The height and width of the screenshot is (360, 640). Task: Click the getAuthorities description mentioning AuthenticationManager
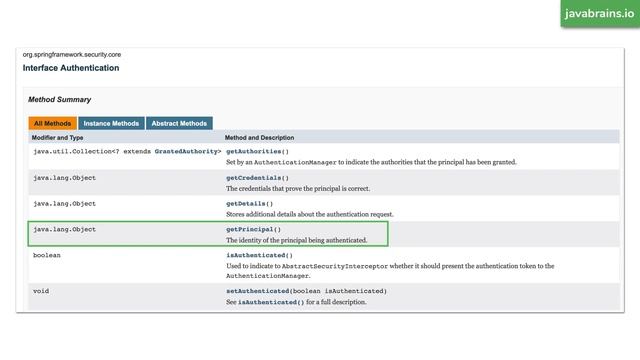coord(371,162)
